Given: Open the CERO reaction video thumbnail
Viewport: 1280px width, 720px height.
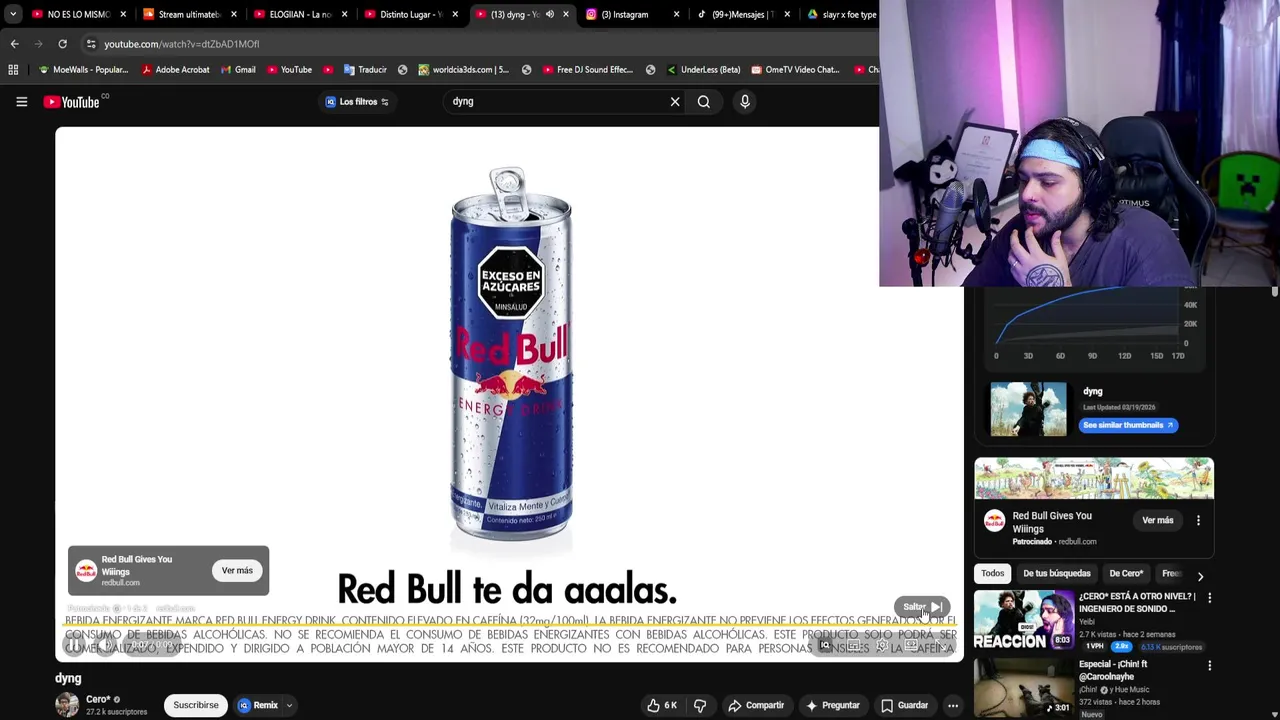Looking at the screenshot, I should [x=1023, y=620].
